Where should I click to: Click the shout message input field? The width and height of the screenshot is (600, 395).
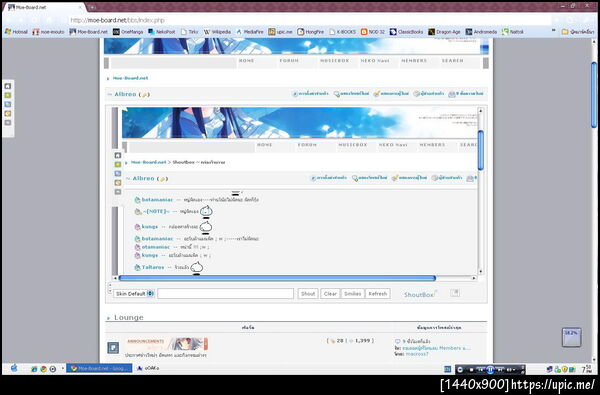pyautogui.click(x=225, y=294)
